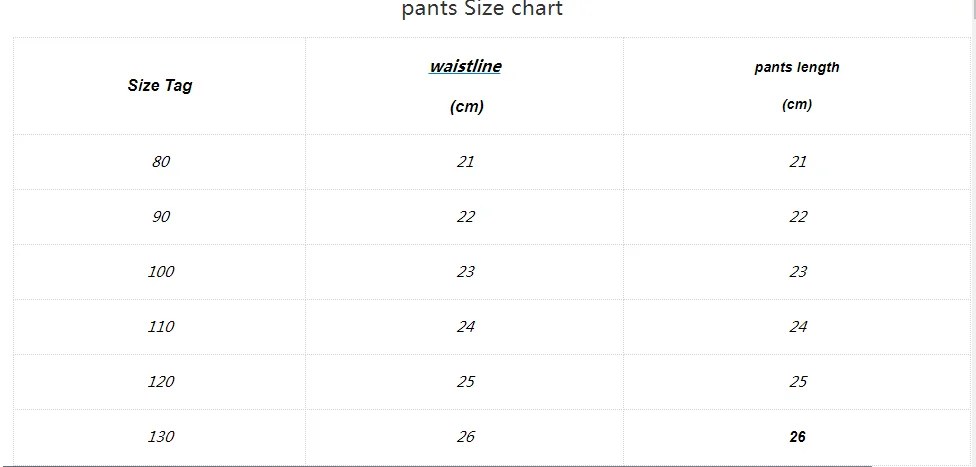Screen dimensions: 976x467
Task: Select waistline value 24
Action: tap(465, 326)
